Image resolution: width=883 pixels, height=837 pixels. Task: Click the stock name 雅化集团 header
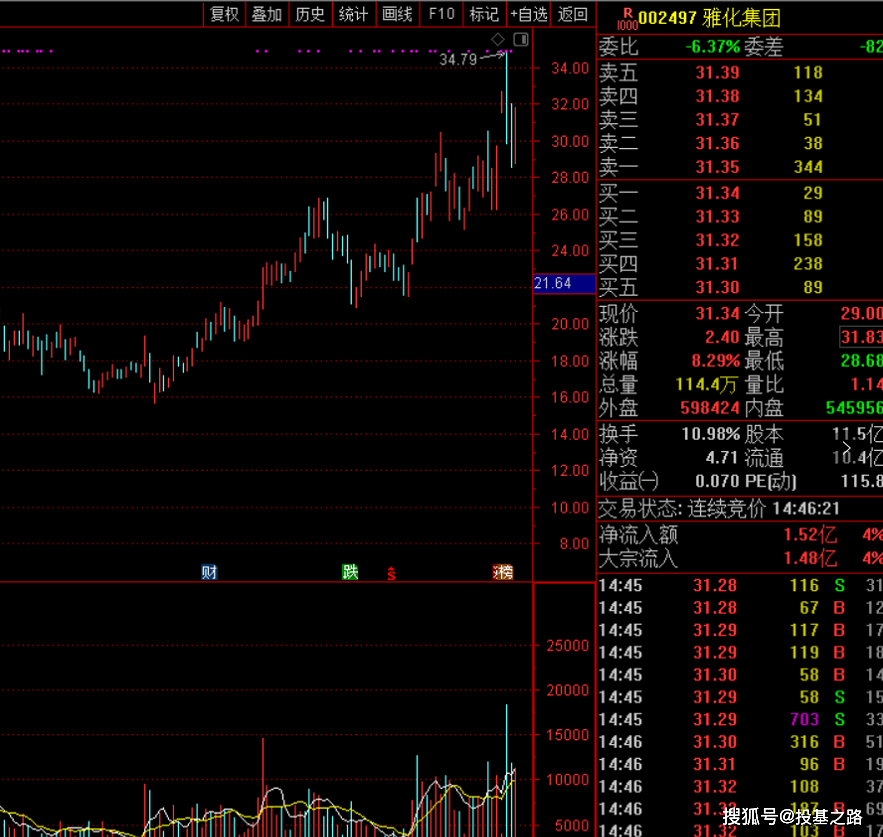click(741, 19)
